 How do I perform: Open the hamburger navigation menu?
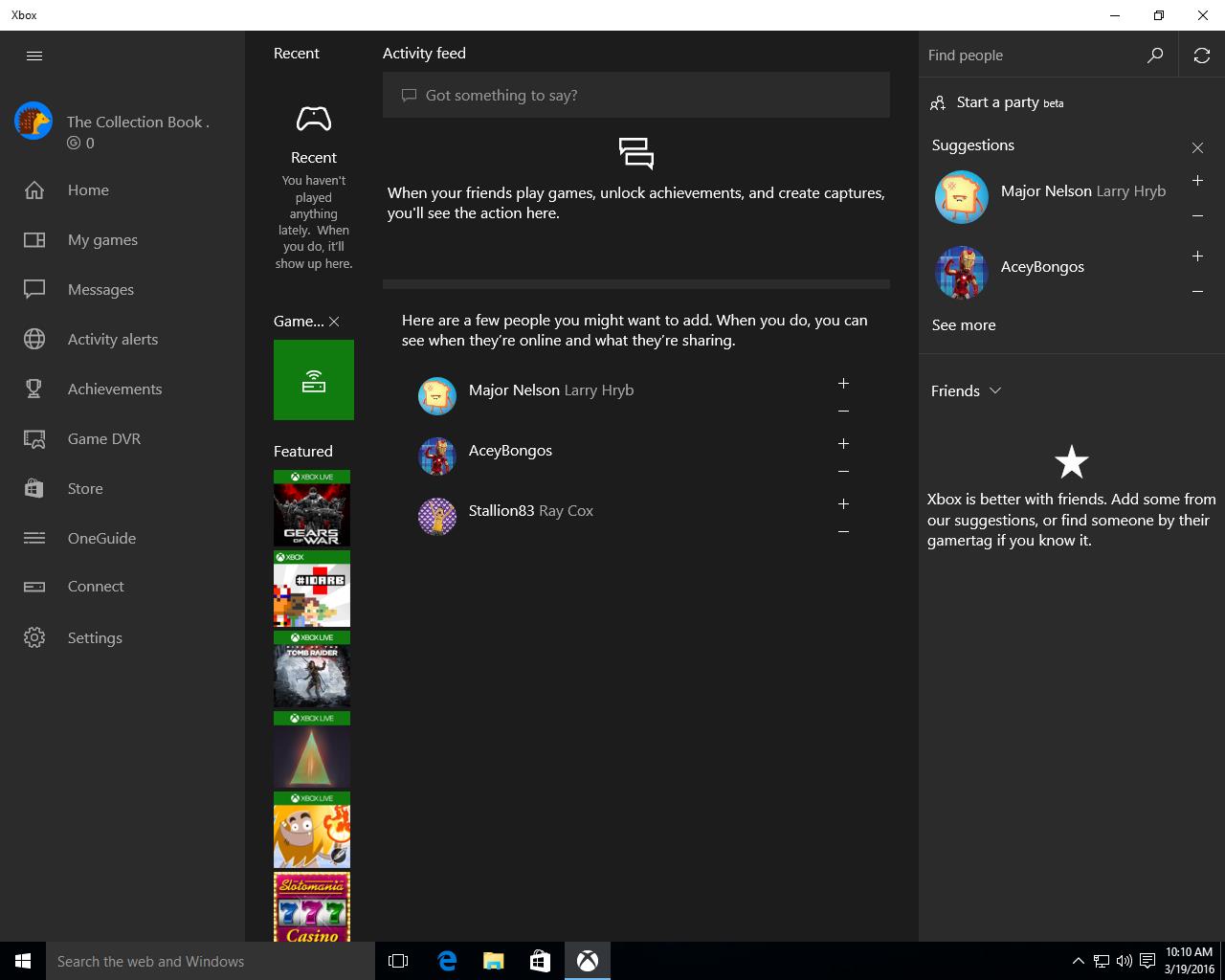point(34,56)
